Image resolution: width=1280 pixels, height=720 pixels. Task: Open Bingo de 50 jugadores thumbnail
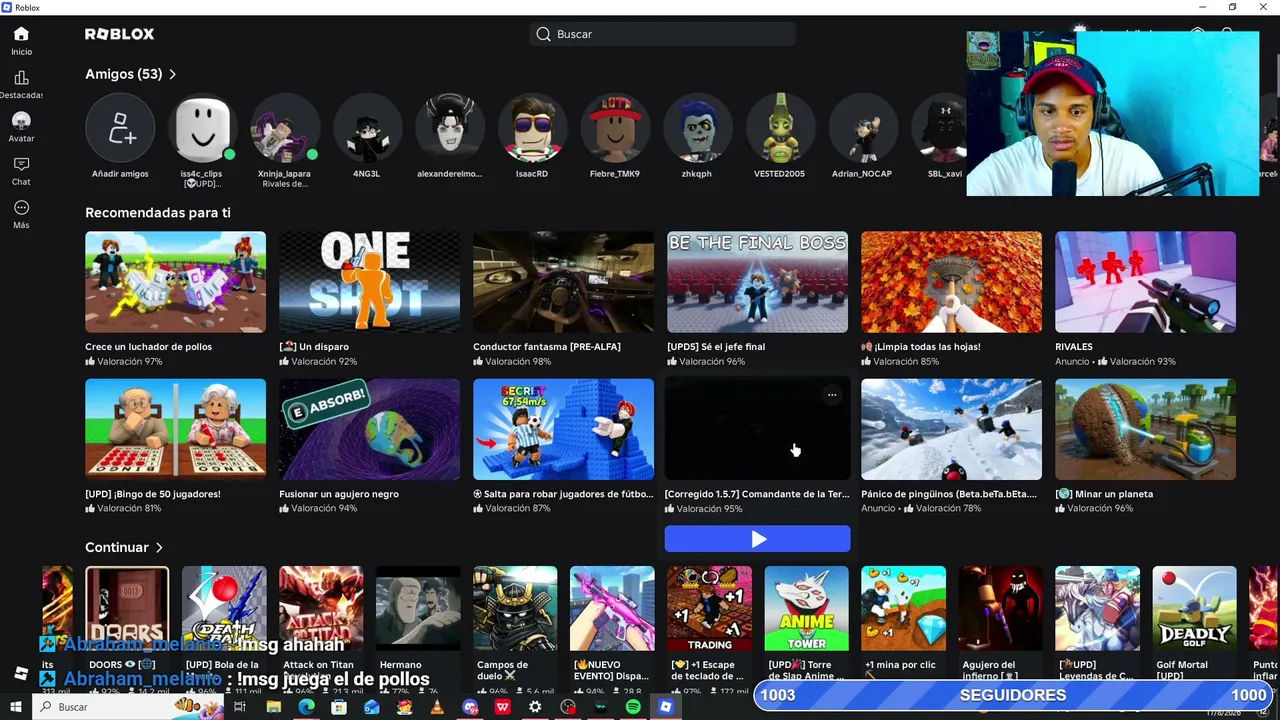pos(176,429)
